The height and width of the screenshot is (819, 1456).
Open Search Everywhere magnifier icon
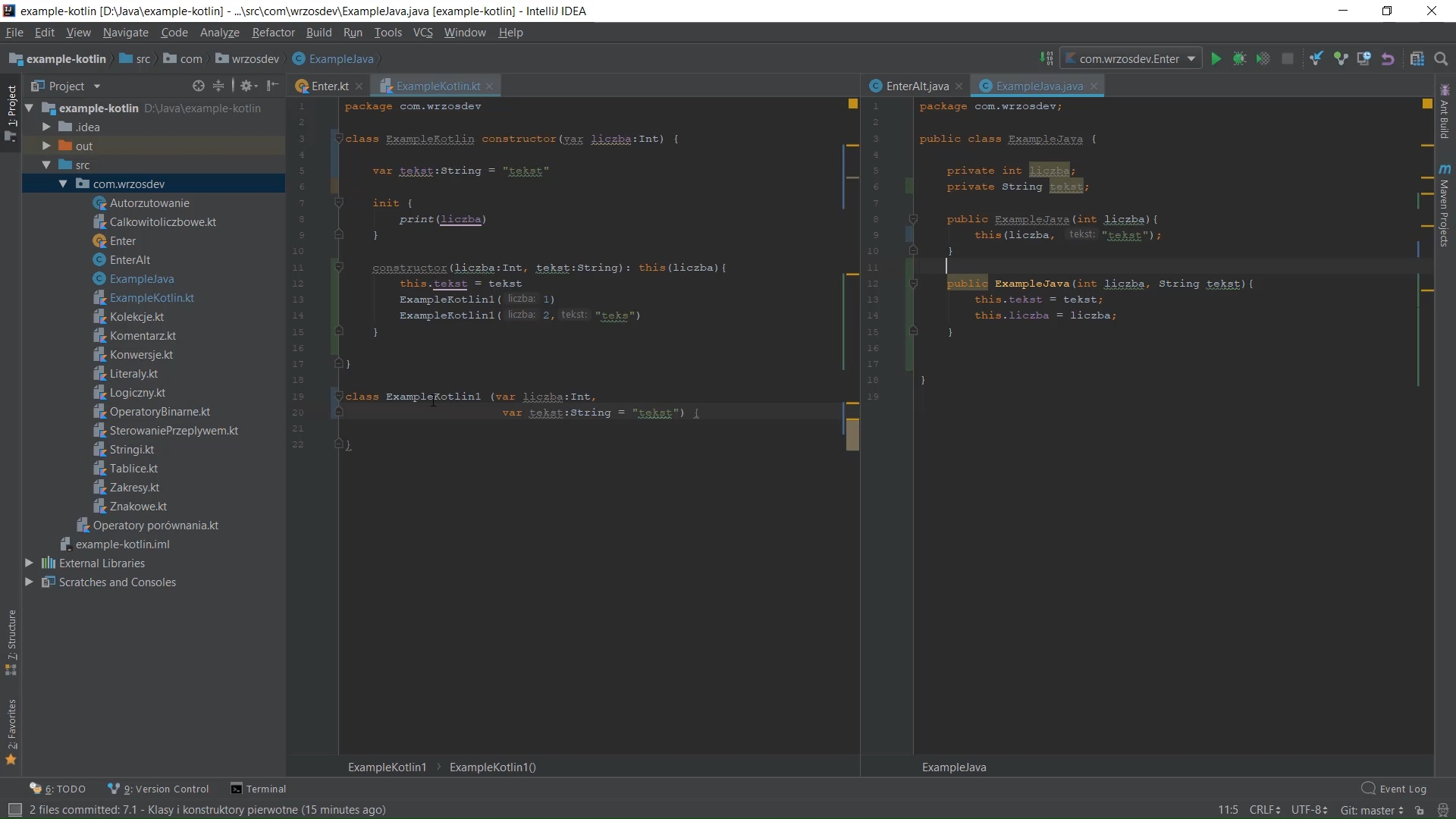(1442, 59)
